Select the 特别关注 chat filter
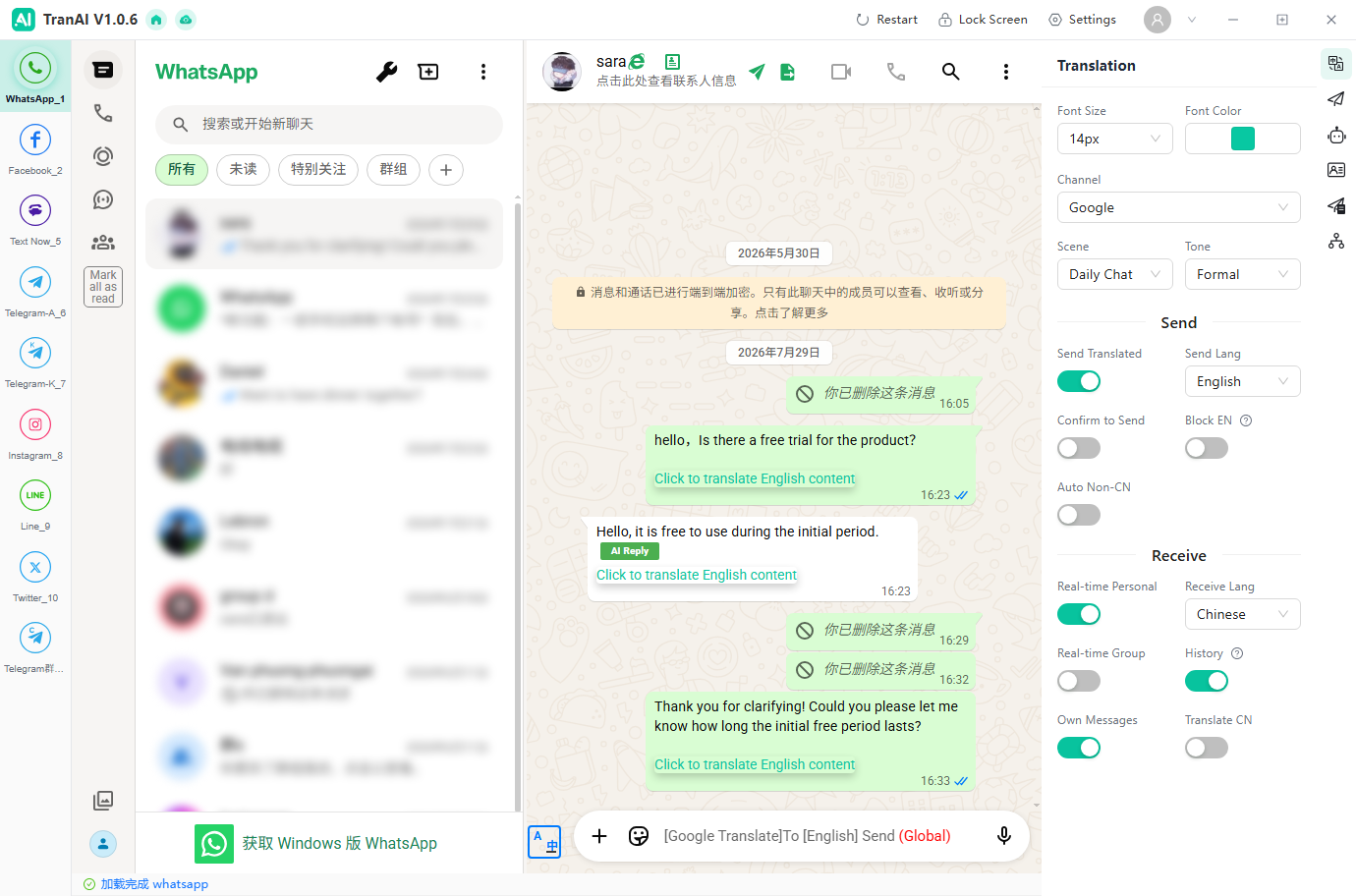Screen dimensions: 1356x896 pyautogui.click(x=318, y=169)
